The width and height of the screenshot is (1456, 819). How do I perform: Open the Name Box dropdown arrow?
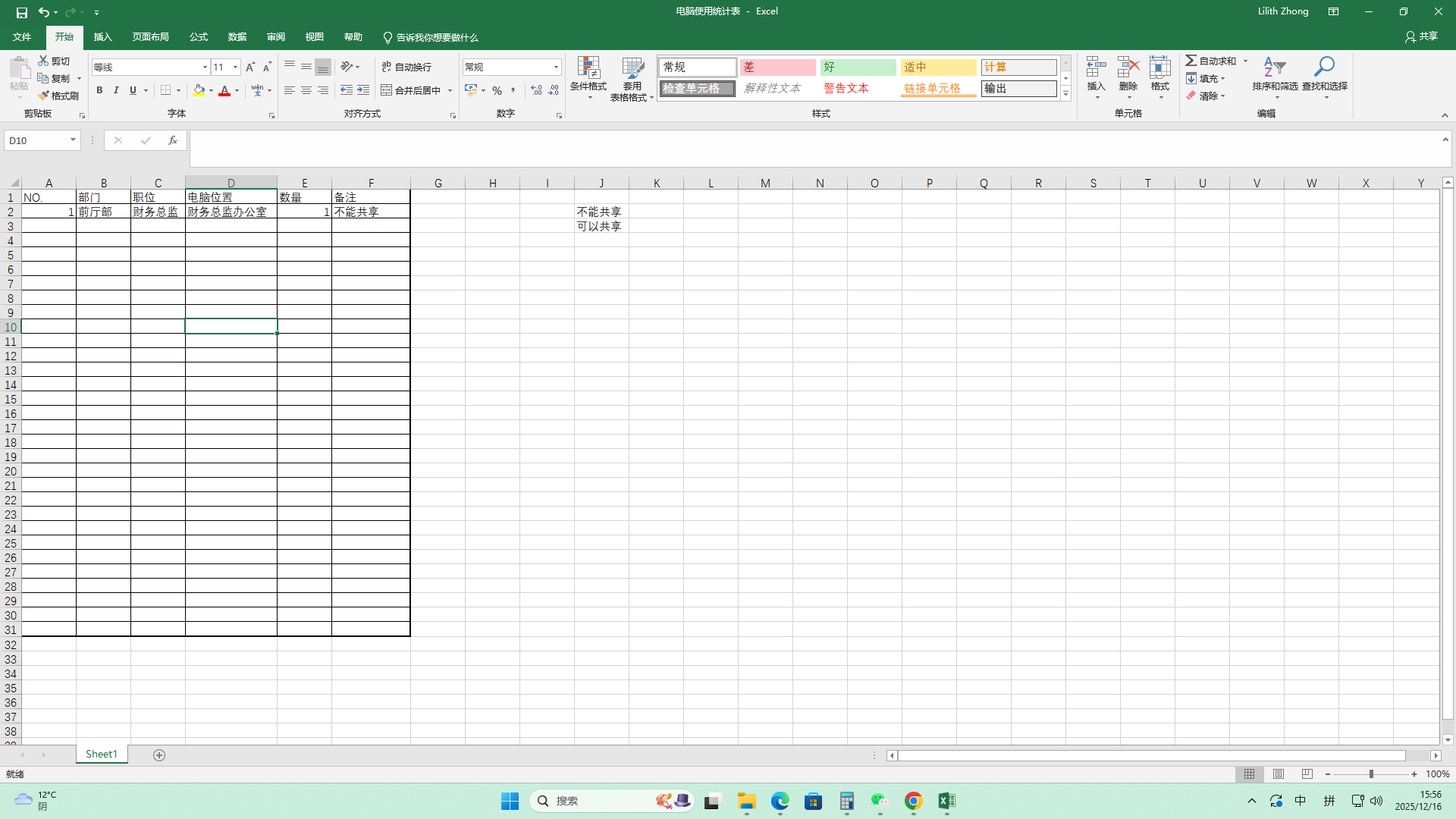pyautogui.click(x=73, y=140)
